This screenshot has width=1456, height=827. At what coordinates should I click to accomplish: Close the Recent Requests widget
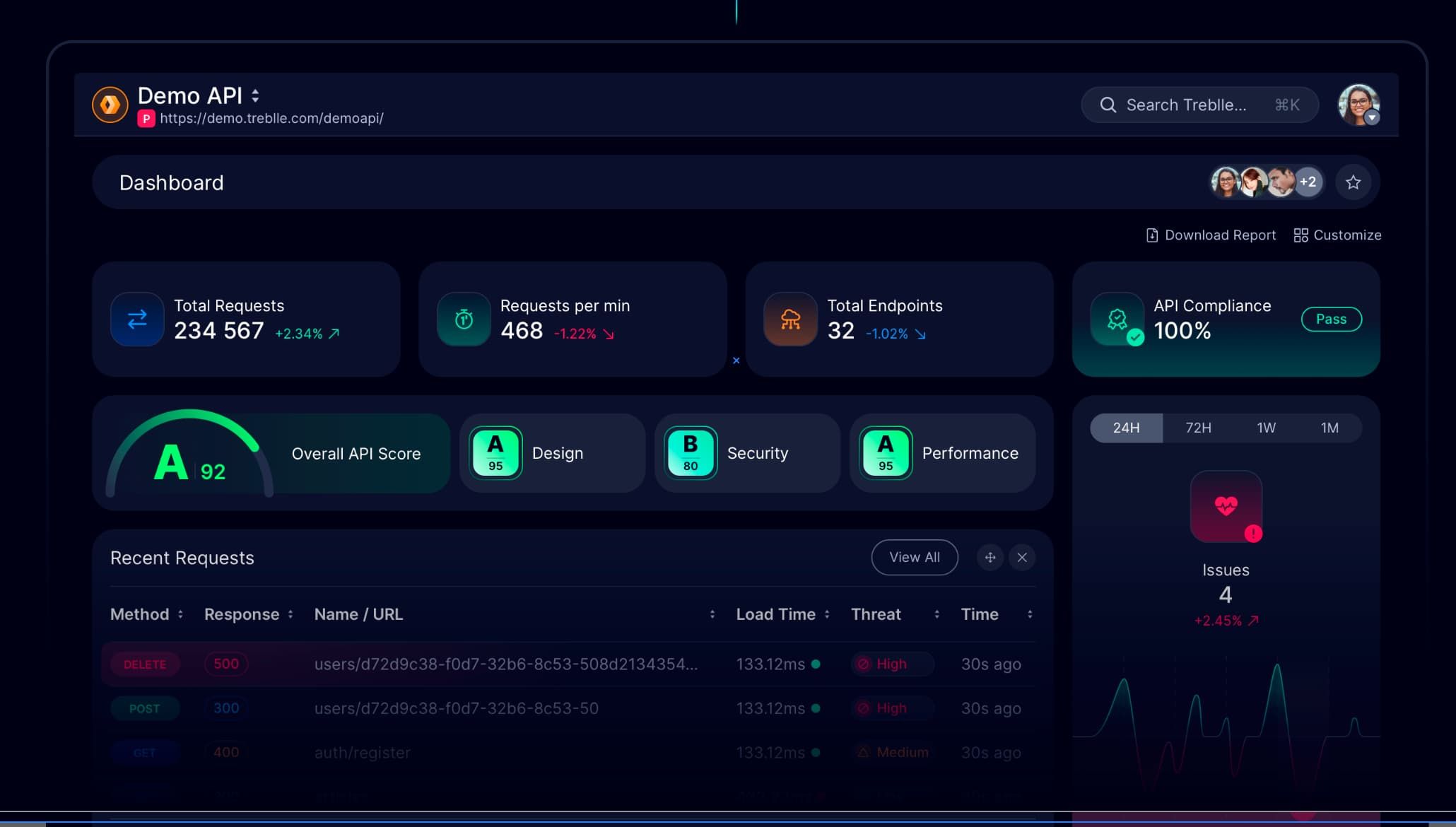tap(1021, 557)
